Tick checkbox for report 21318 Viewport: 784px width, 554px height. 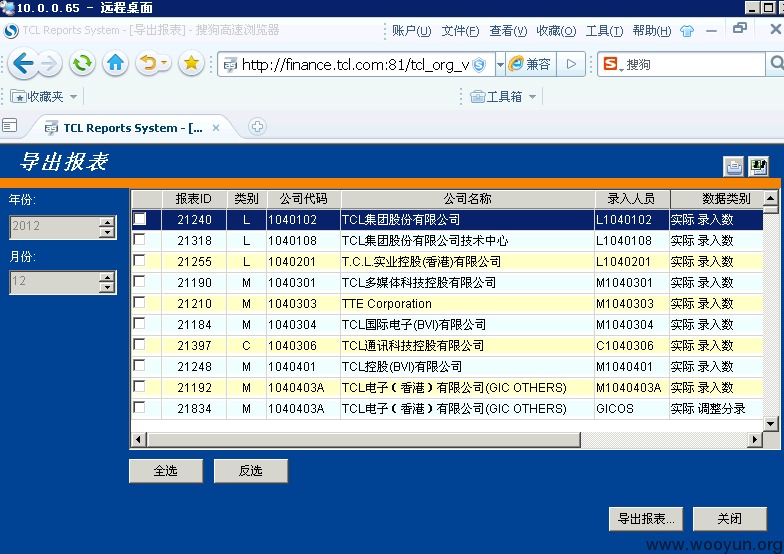pyautogui.click(x=140, y=240)
